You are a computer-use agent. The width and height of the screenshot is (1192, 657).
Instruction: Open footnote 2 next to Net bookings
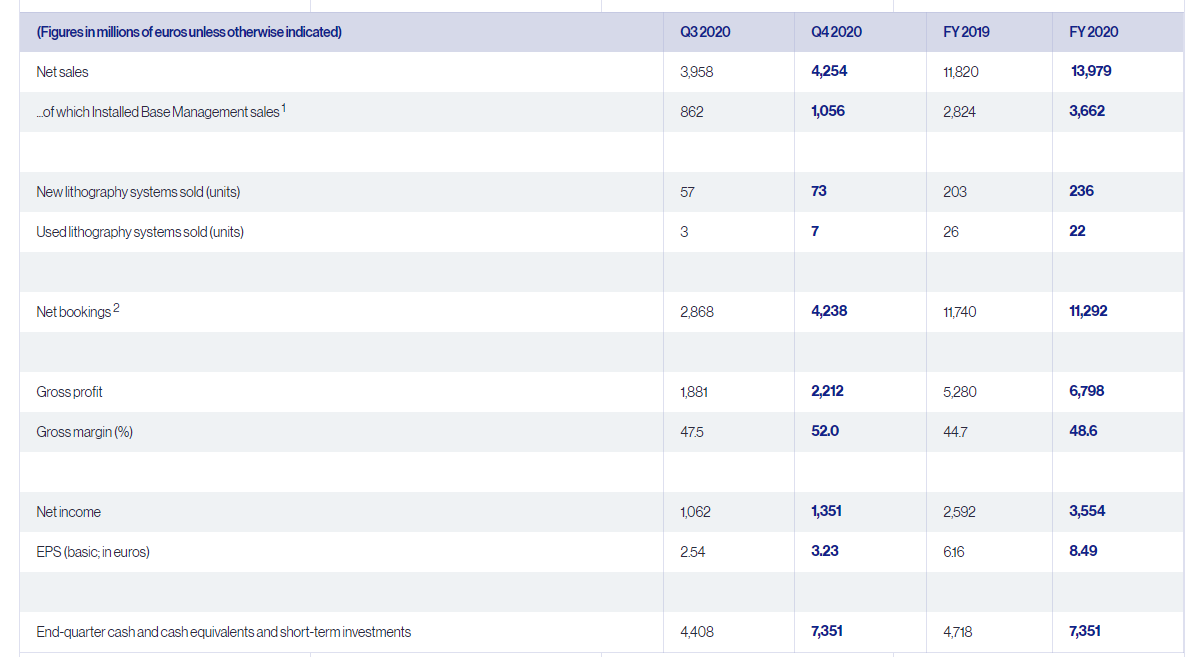pos(116,307)
